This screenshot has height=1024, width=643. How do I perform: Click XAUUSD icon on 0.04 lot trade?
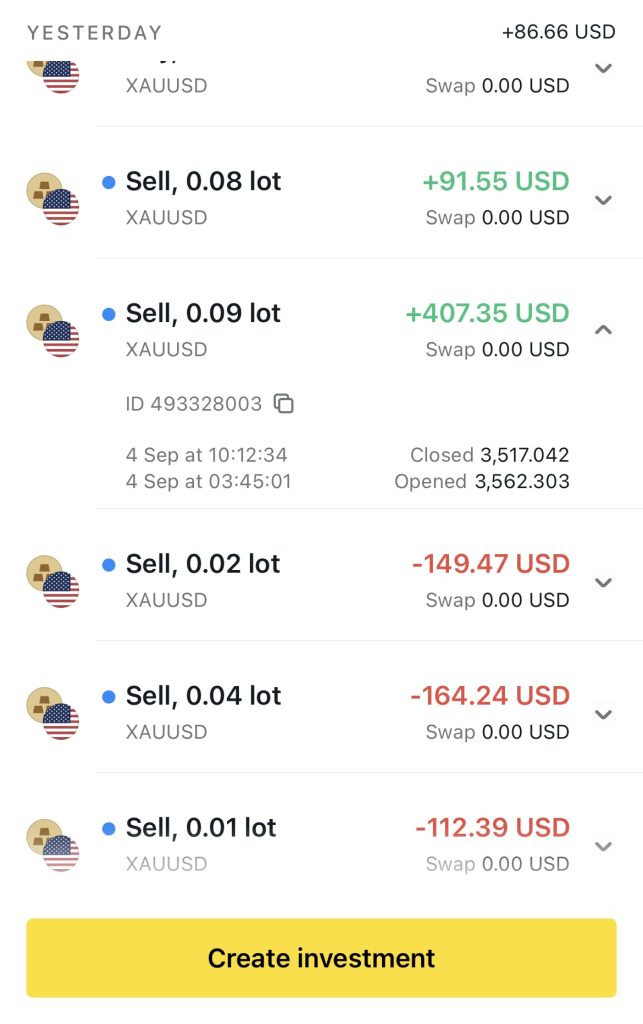pos(52,713)
